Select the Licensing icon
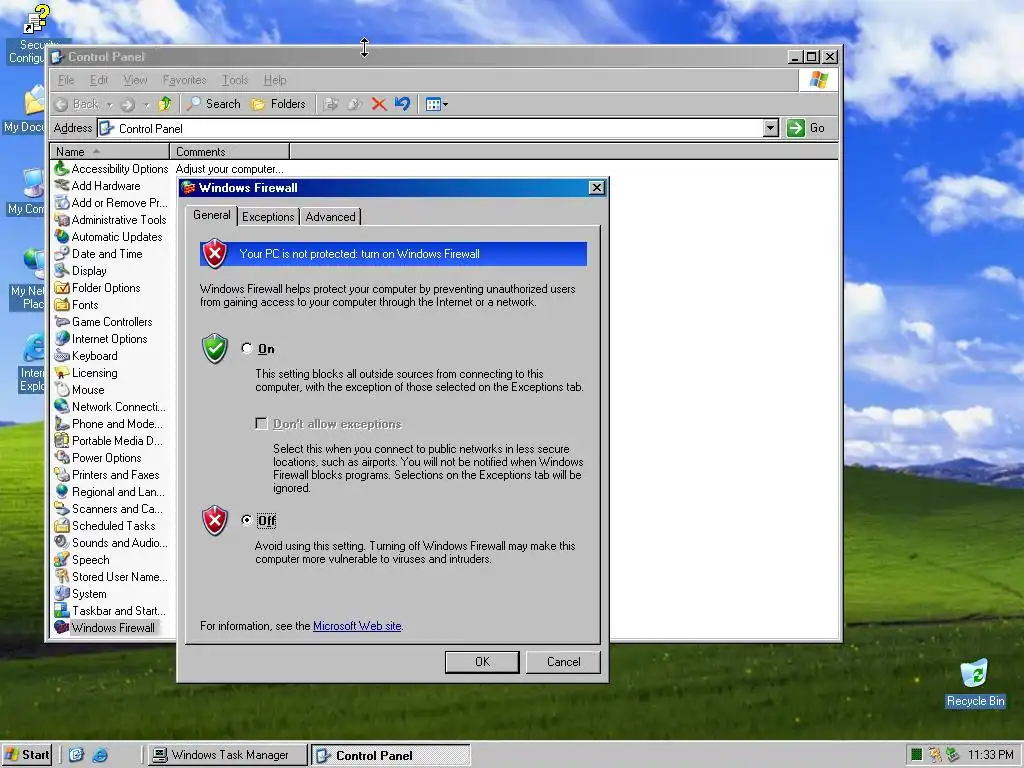Screen dimensions: 1024x768 pyautogui.click(x=61, y=372)
